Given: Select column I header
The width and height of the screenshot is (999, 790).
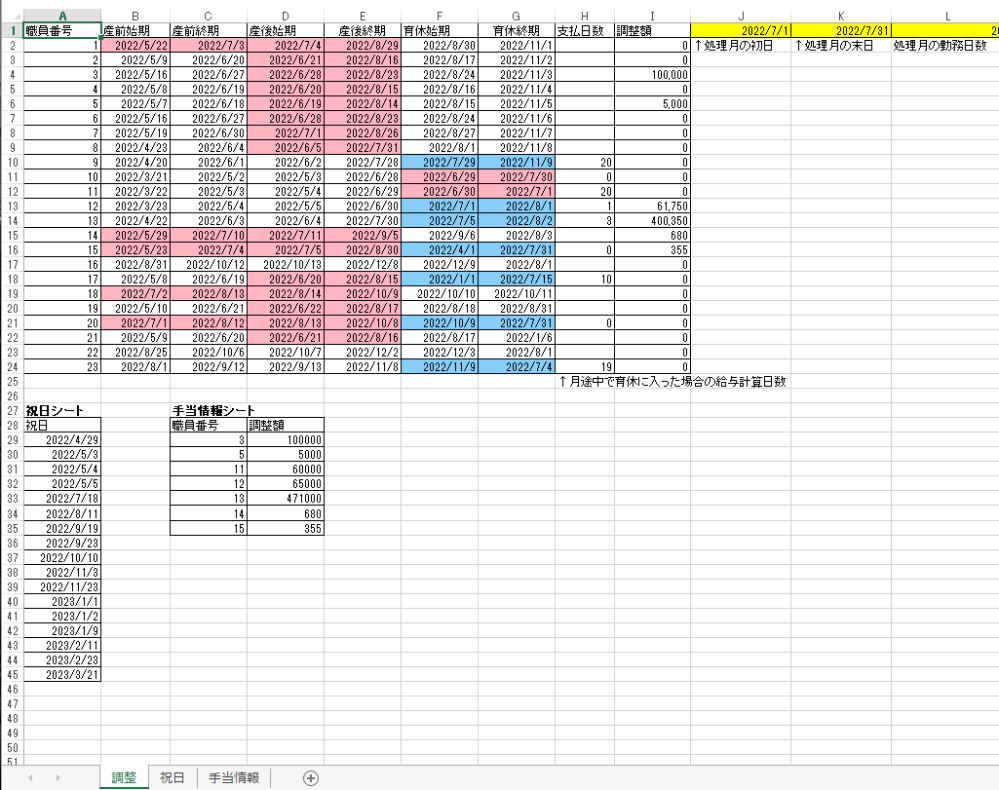Looking at the screenshot, I should coord(652,16).
